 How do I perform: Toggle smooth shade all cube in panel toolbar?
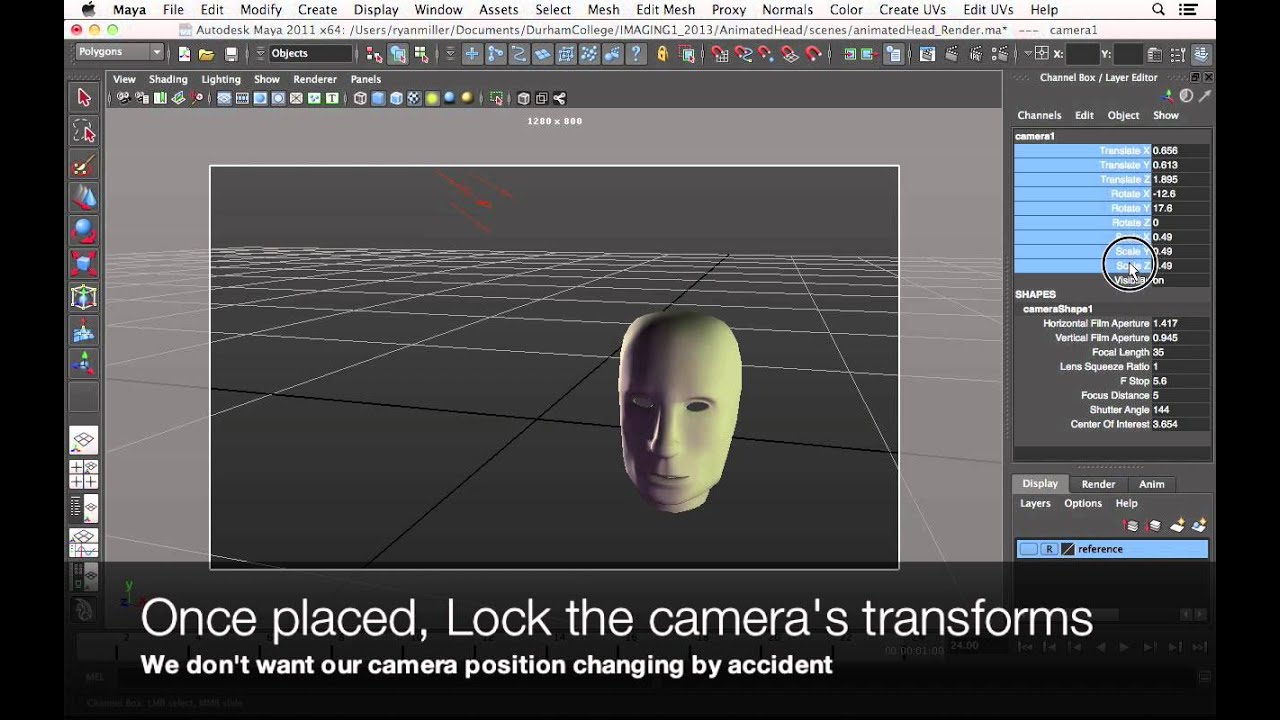(x=378, y=98)
